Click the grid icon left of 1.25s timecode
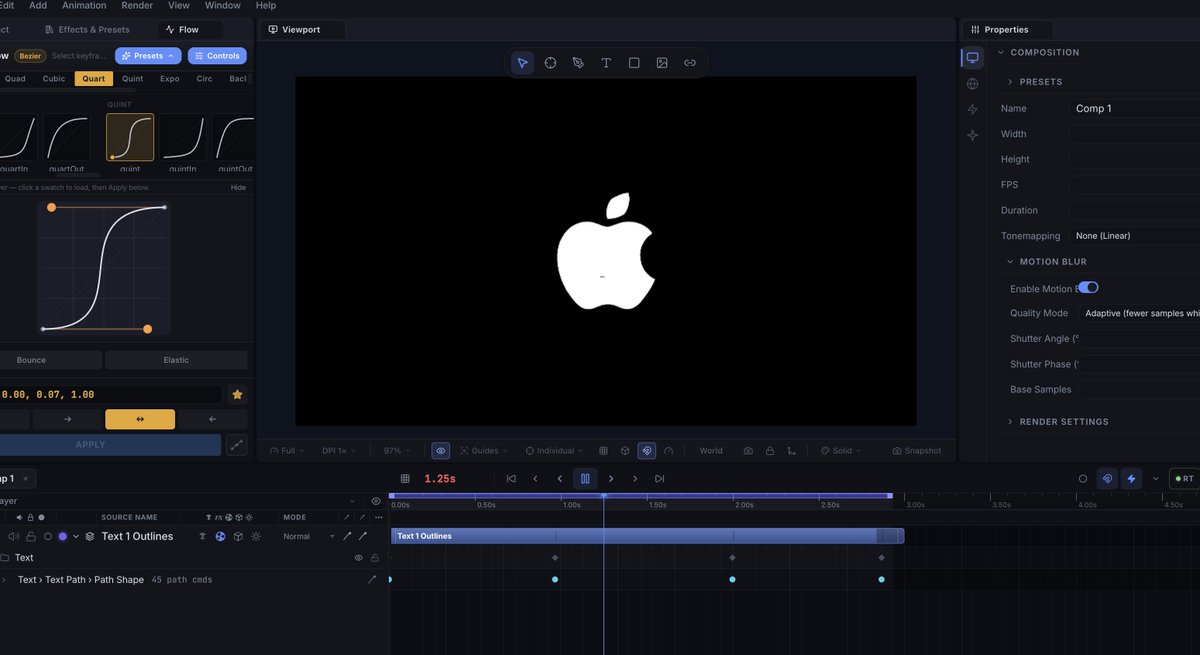 pos(405,479)
